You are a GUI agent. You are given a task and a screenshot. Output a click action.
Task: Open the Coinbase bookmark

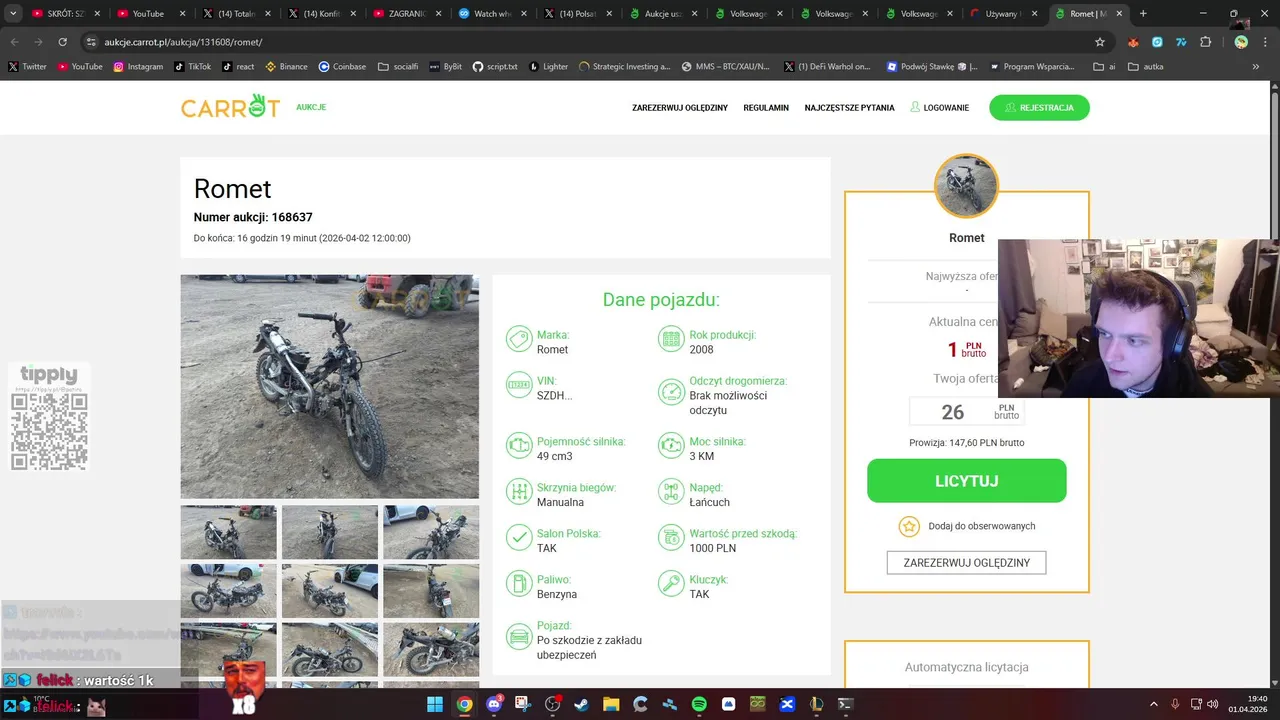(x=342, y=67)
